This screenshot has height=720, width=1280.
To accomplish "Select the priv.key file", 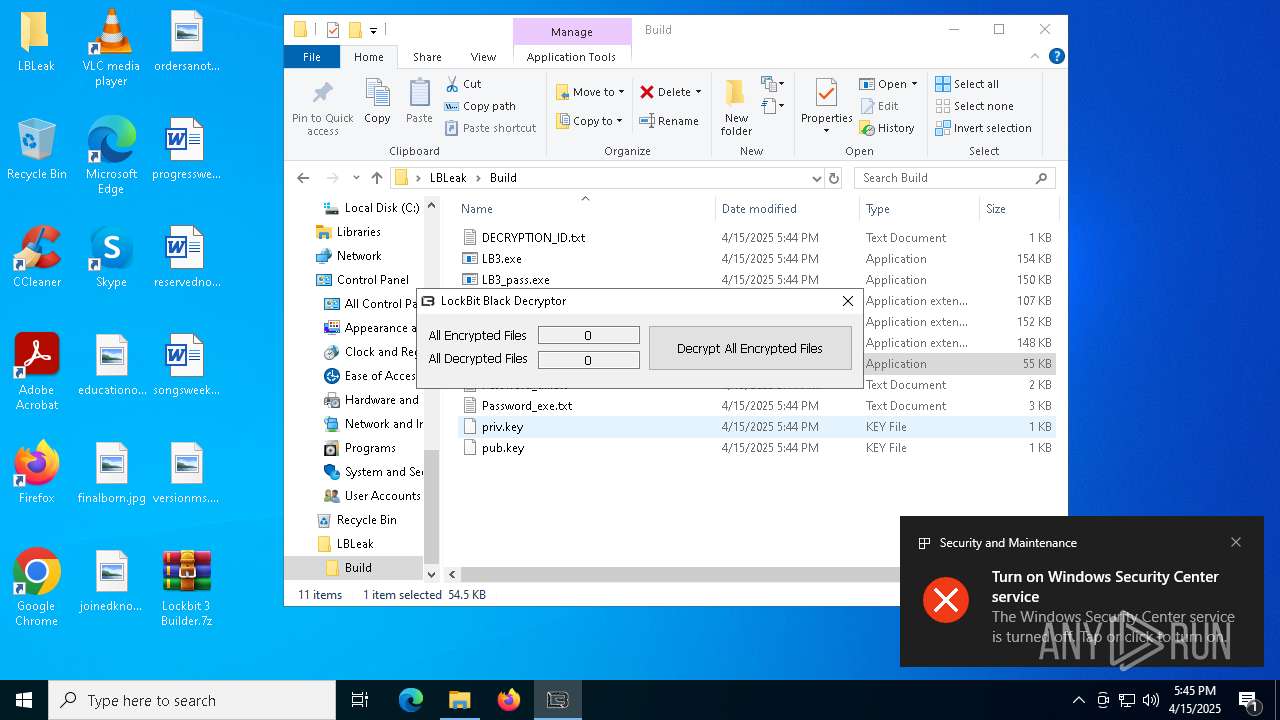I will (502, 427).
